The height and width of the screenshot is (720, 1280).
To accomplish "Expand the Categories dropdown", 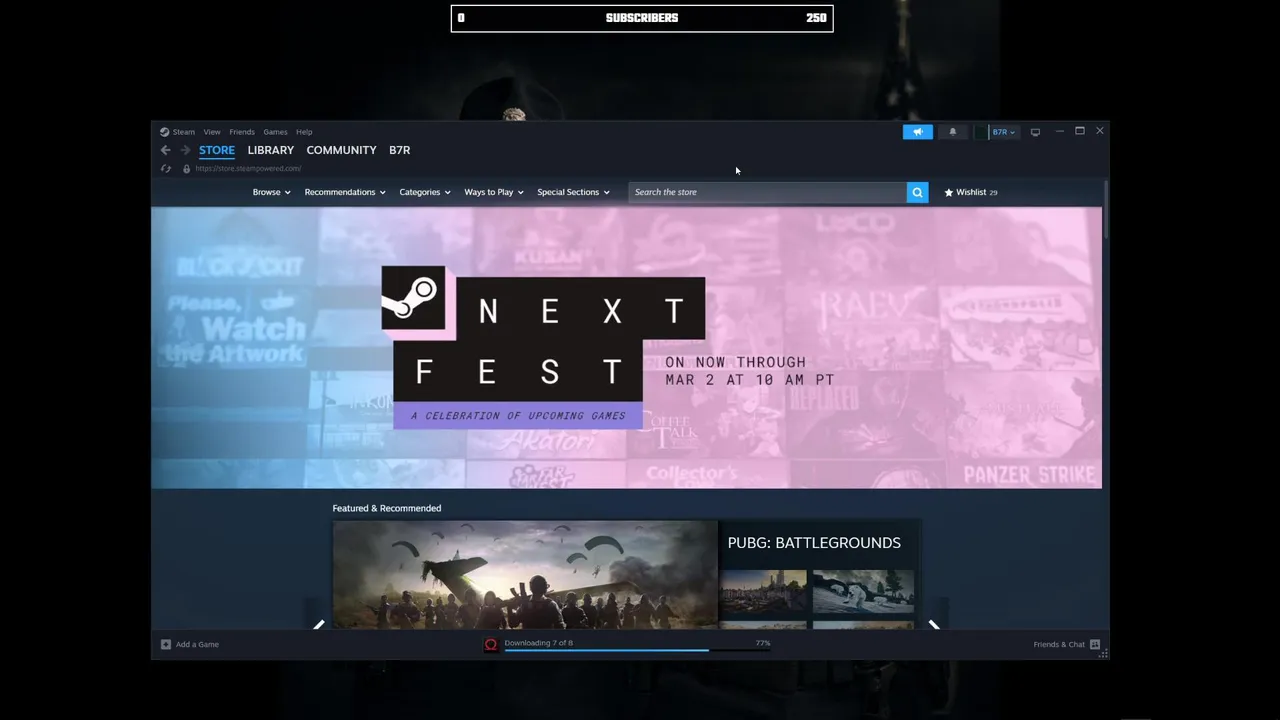I will pyautogui.click(x=425, y=192).
